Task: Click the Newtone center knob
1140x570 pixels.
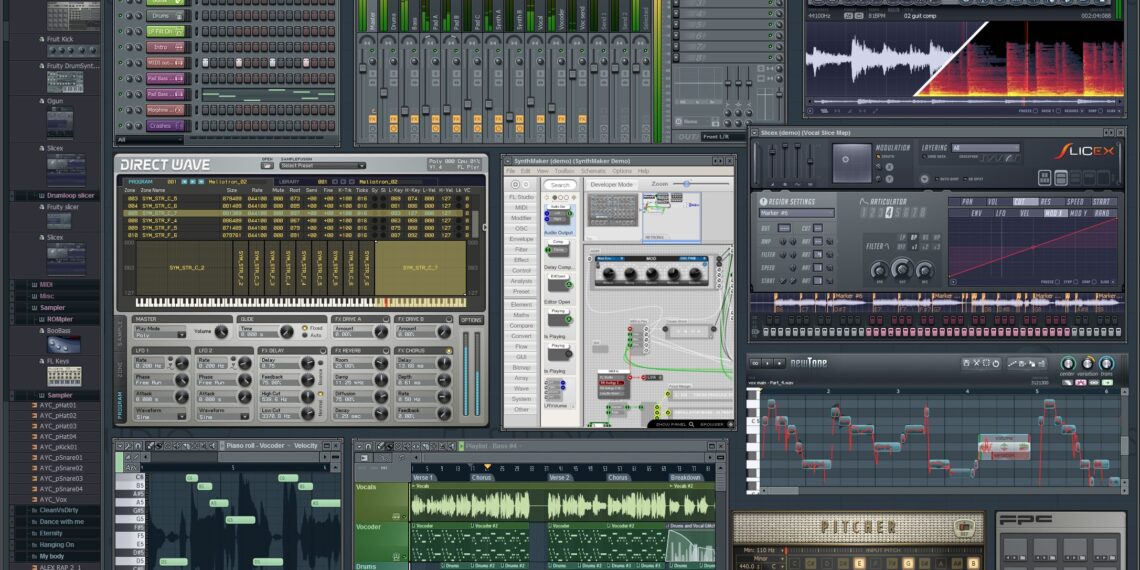Action: point(1067,364)
